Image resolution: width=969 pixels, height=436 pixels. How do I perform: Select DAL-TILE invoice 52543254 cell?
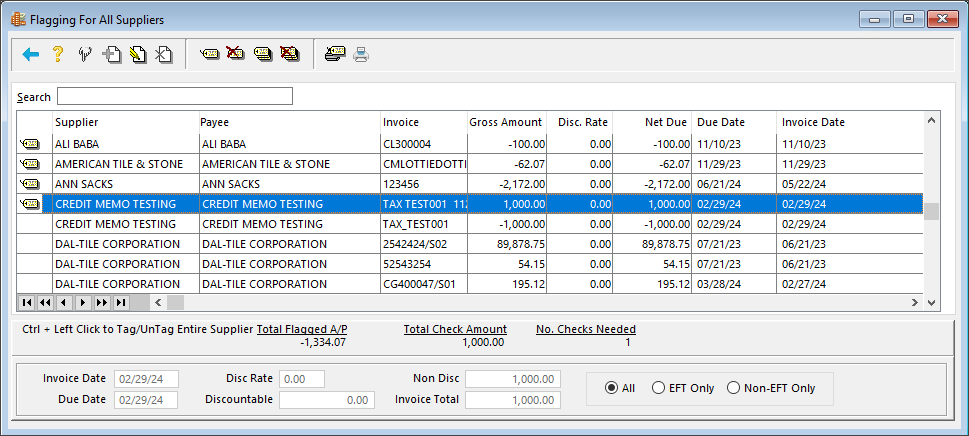[x=424, y=264]
